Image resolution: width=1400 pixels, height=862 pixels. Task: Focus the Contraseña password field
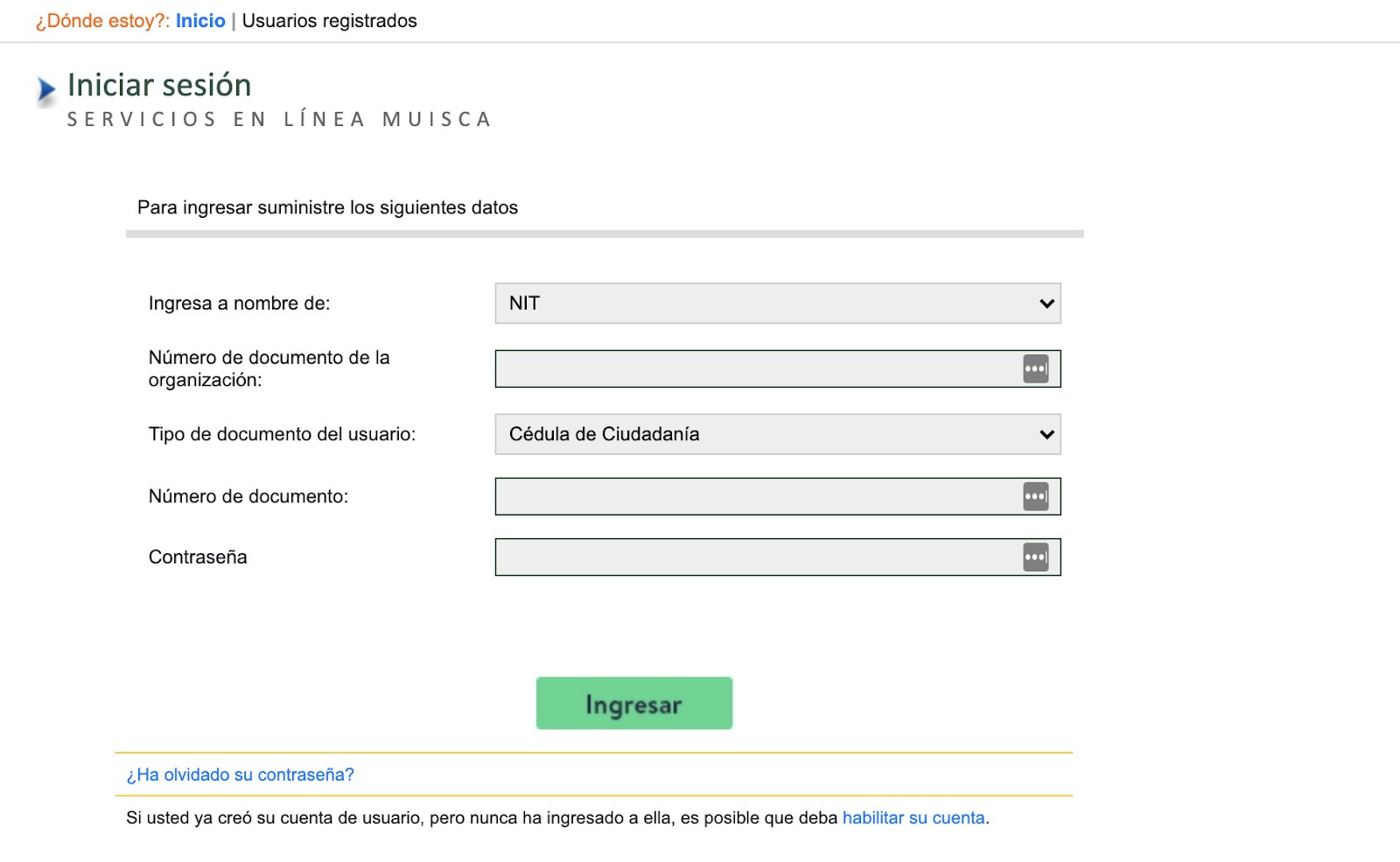[778, 557]
